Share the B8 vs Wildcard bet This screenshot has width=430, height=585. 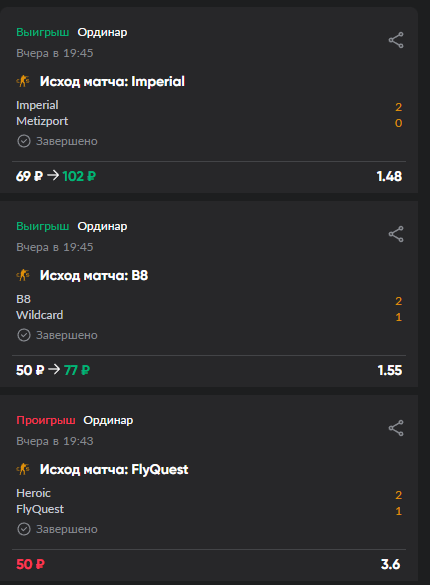396,234
